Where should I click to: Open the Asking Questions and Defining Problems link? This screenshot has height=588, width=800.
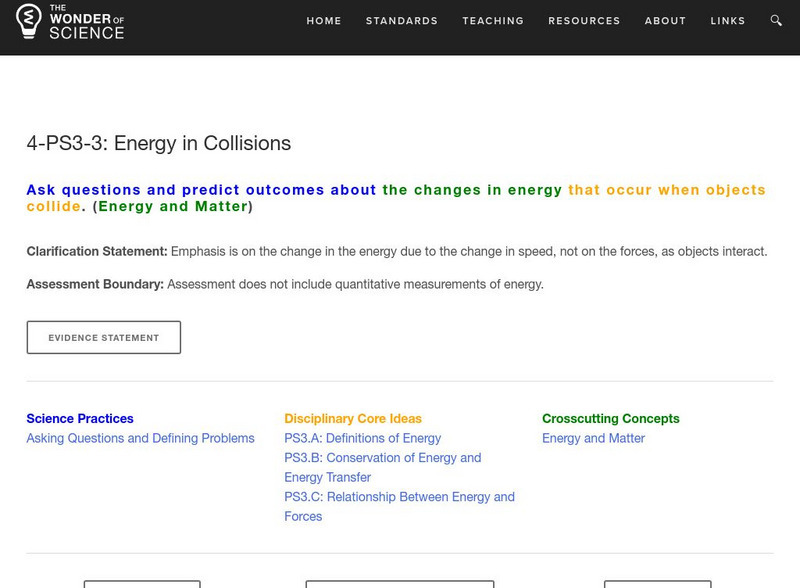point(137,438)
